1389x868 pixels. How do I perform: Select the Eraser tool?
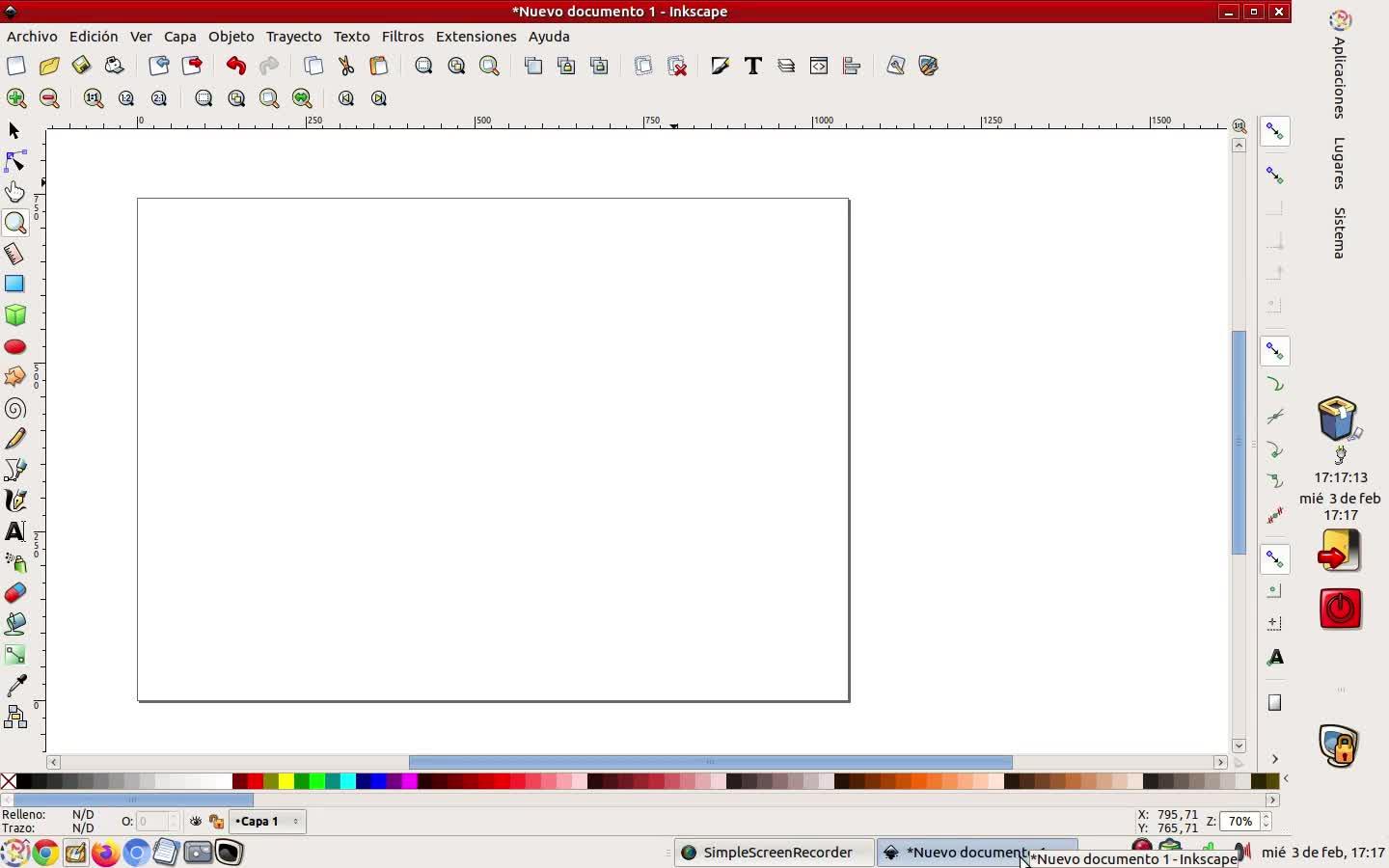pos(14,593)
